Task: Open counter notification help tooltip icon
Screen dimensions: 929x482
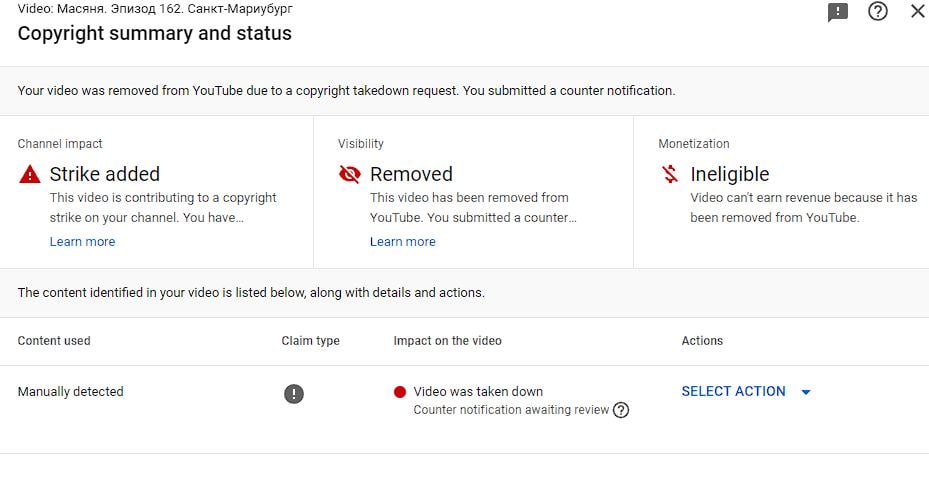Action: pos(621,410)
